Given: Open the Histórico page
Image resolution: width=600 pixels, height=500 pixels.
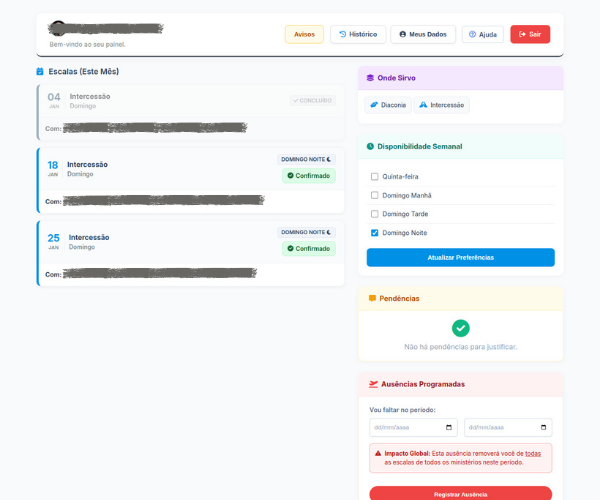Looking at the screenshot, I should [x=357, y=34].
